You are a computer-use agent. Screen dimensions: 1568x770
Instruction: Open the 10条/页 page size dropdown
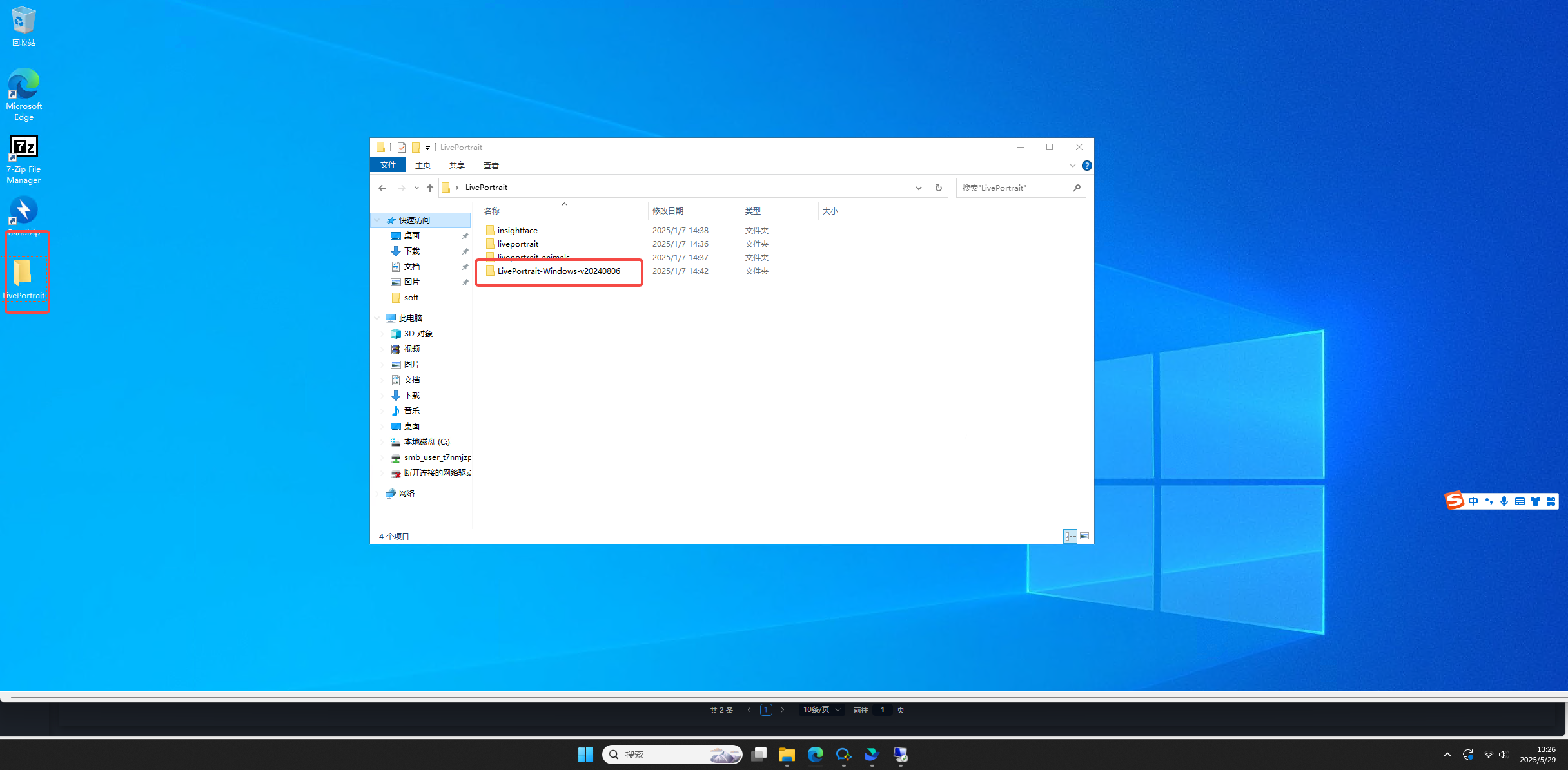(x=821, y=710)
